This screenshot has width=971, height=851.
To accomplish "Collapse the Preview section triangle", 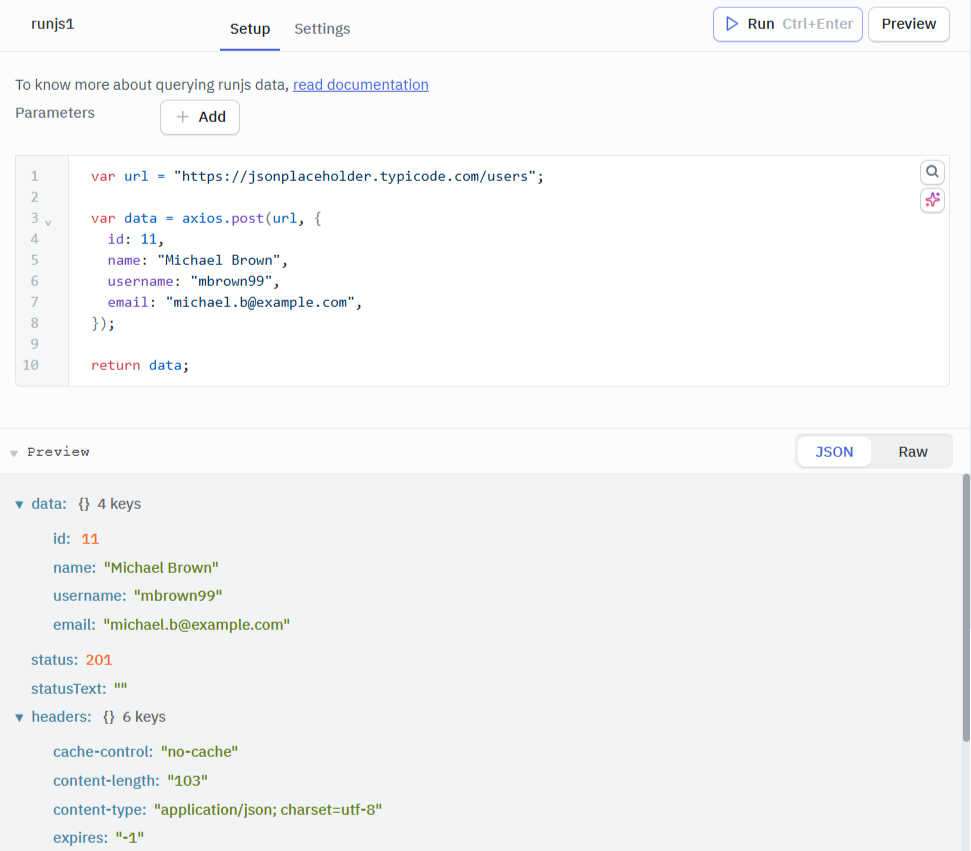I will (x=12, y=451).
